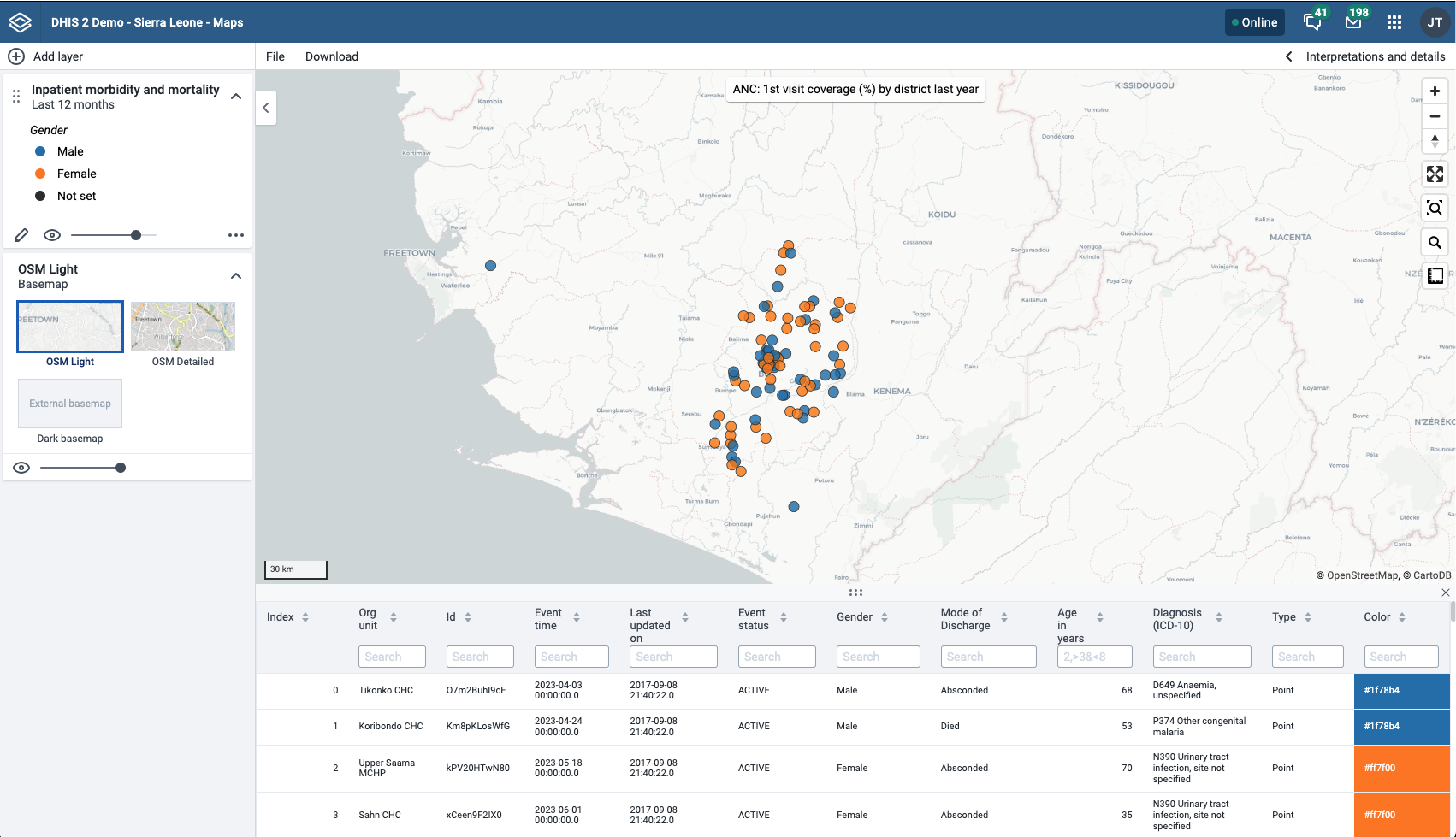Toggle visibility of Inpatient morbidity layer
Image resolution: width=1456 pixels, height=837 pixels.
click(x=52, y=235)
